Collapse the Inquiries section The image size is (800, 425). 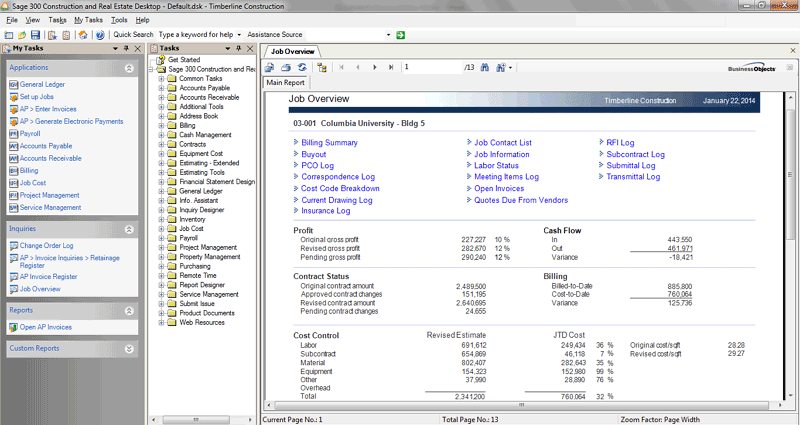click(x=129, y=229)
